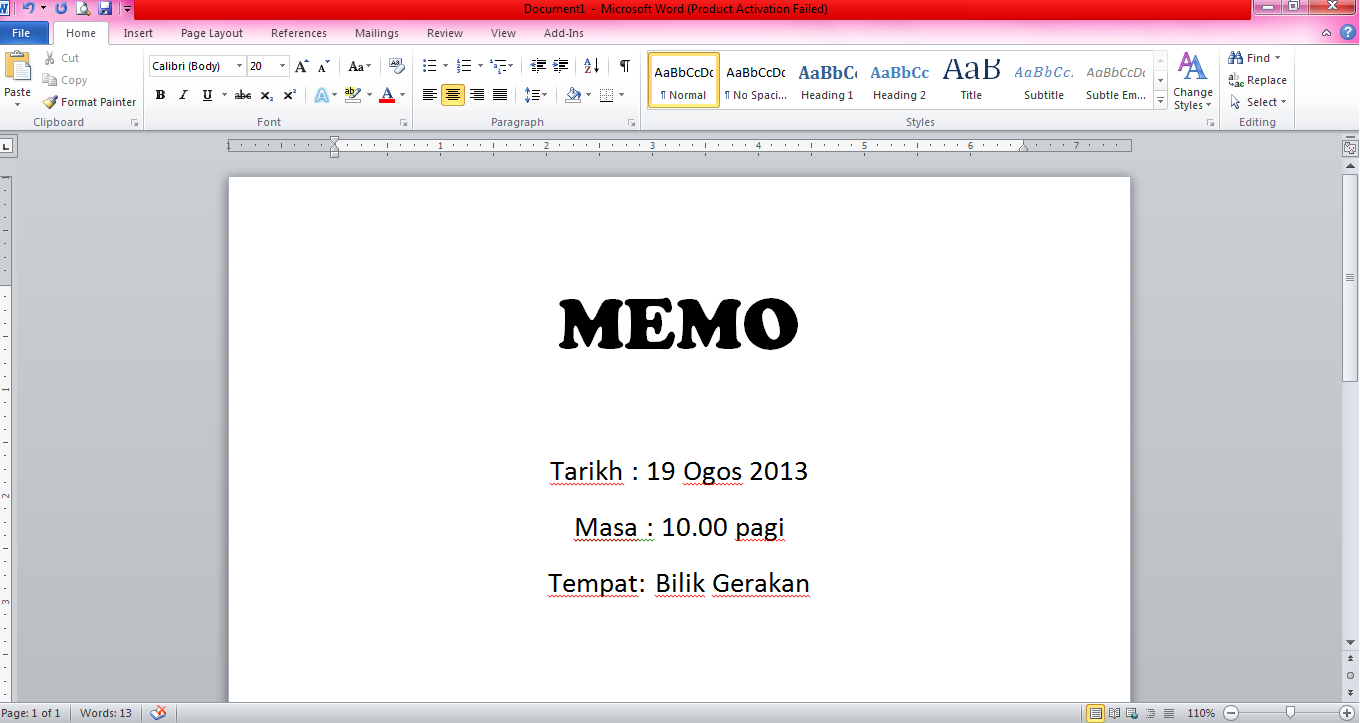Apply the No Spacing style
Image resolution: width=1360 pixels, height=723 pixels.
tap(755, 80)
